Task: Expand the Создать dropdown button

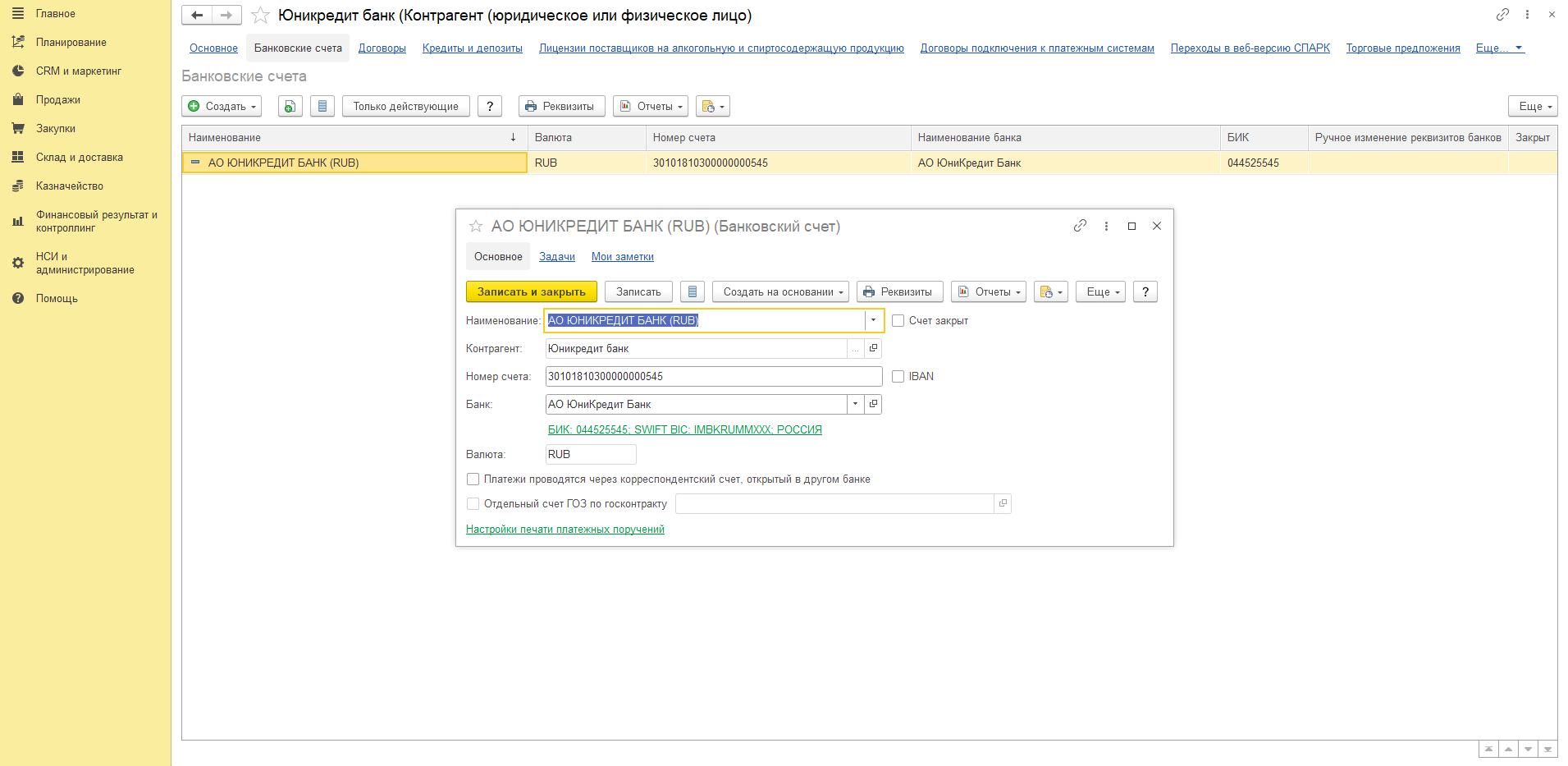Action: point(222,107)
